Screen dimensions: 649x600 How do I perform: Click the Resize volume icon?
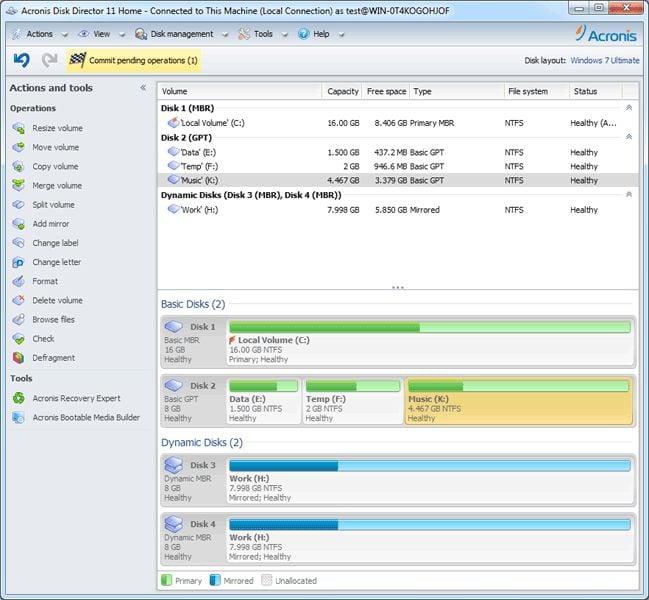pos(19,128)
